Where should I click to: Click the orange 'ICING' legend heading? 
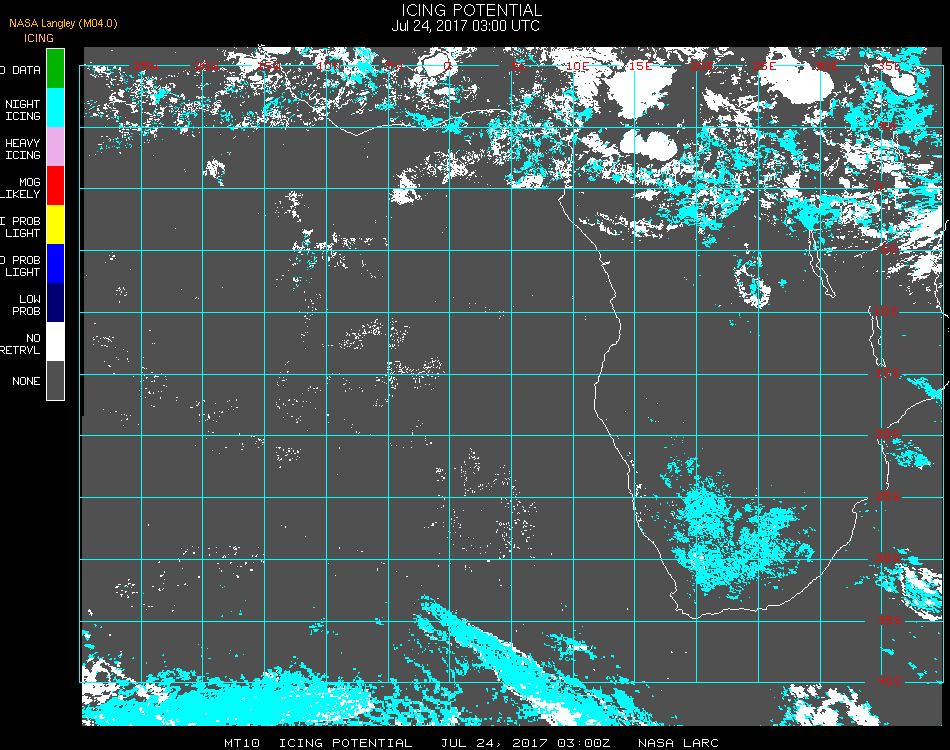point(39,38)
